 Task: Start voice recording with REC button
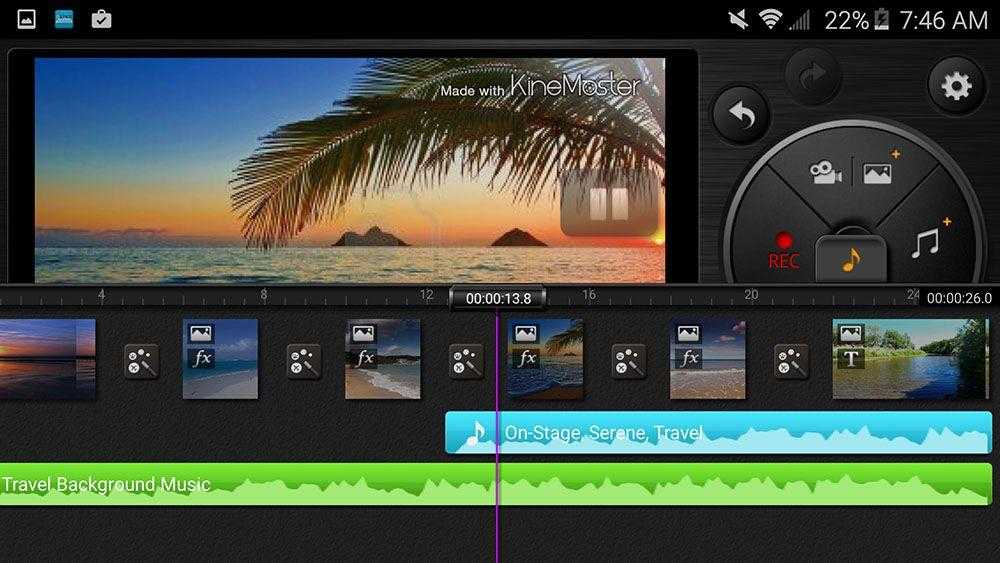click(x=783, y=251)
